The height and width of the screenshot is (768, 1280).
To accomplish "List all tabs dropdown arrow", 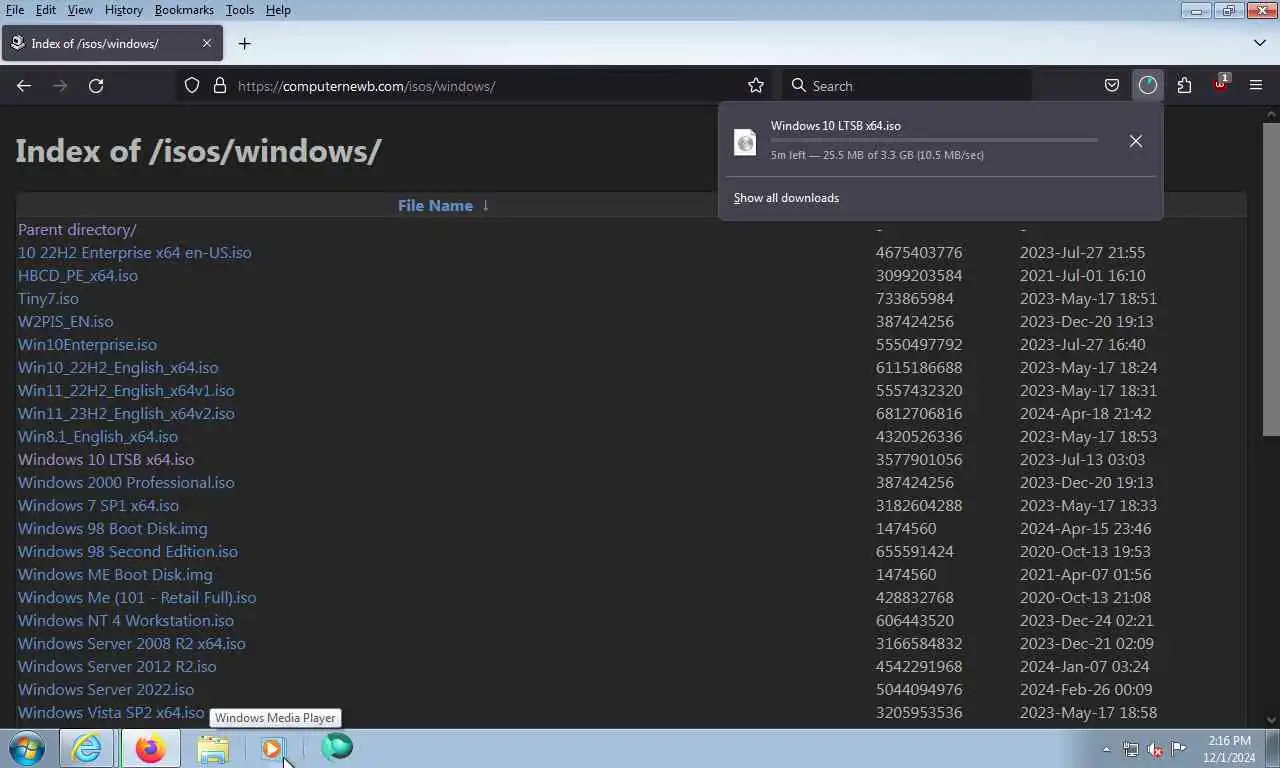I will [x=1259, y=43].
